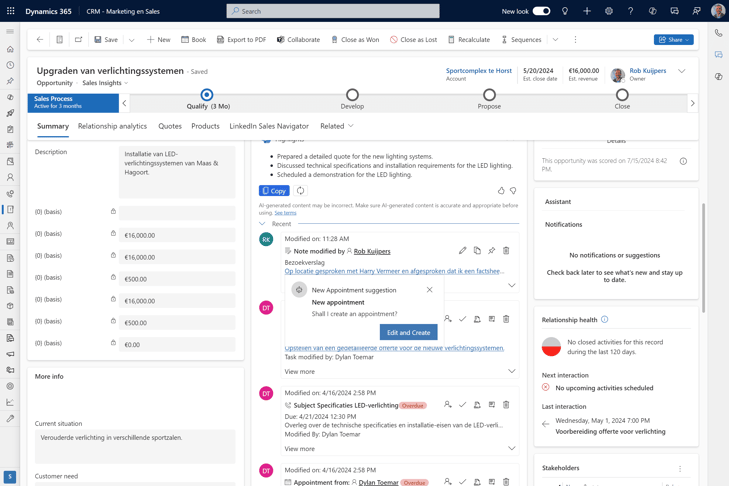Screen dimensions: 729x486
Task: Expand View more under Dylan Toemar task
Action: [299, 372]
